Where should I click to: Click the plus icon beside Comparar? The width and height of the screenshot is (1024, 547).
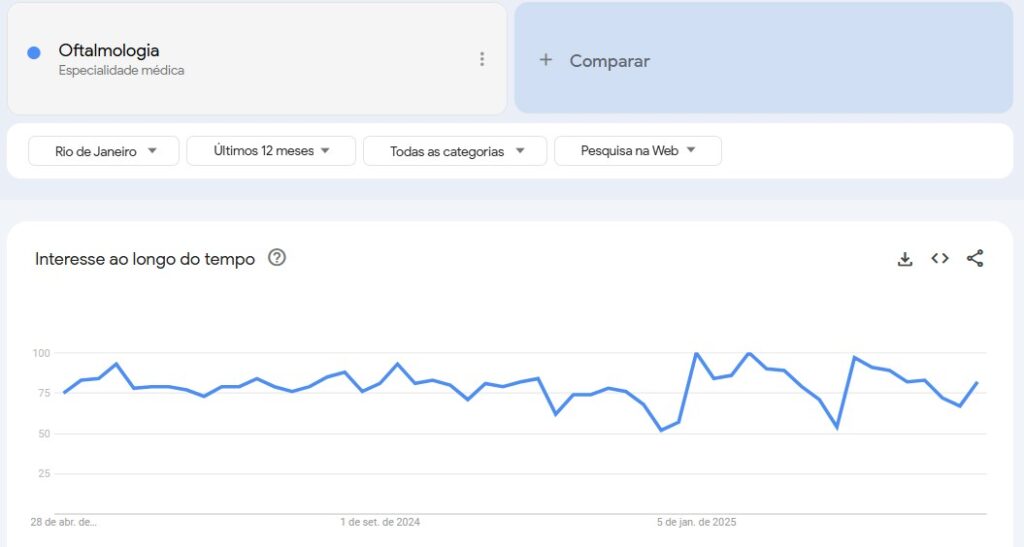[x=546, y=60]
